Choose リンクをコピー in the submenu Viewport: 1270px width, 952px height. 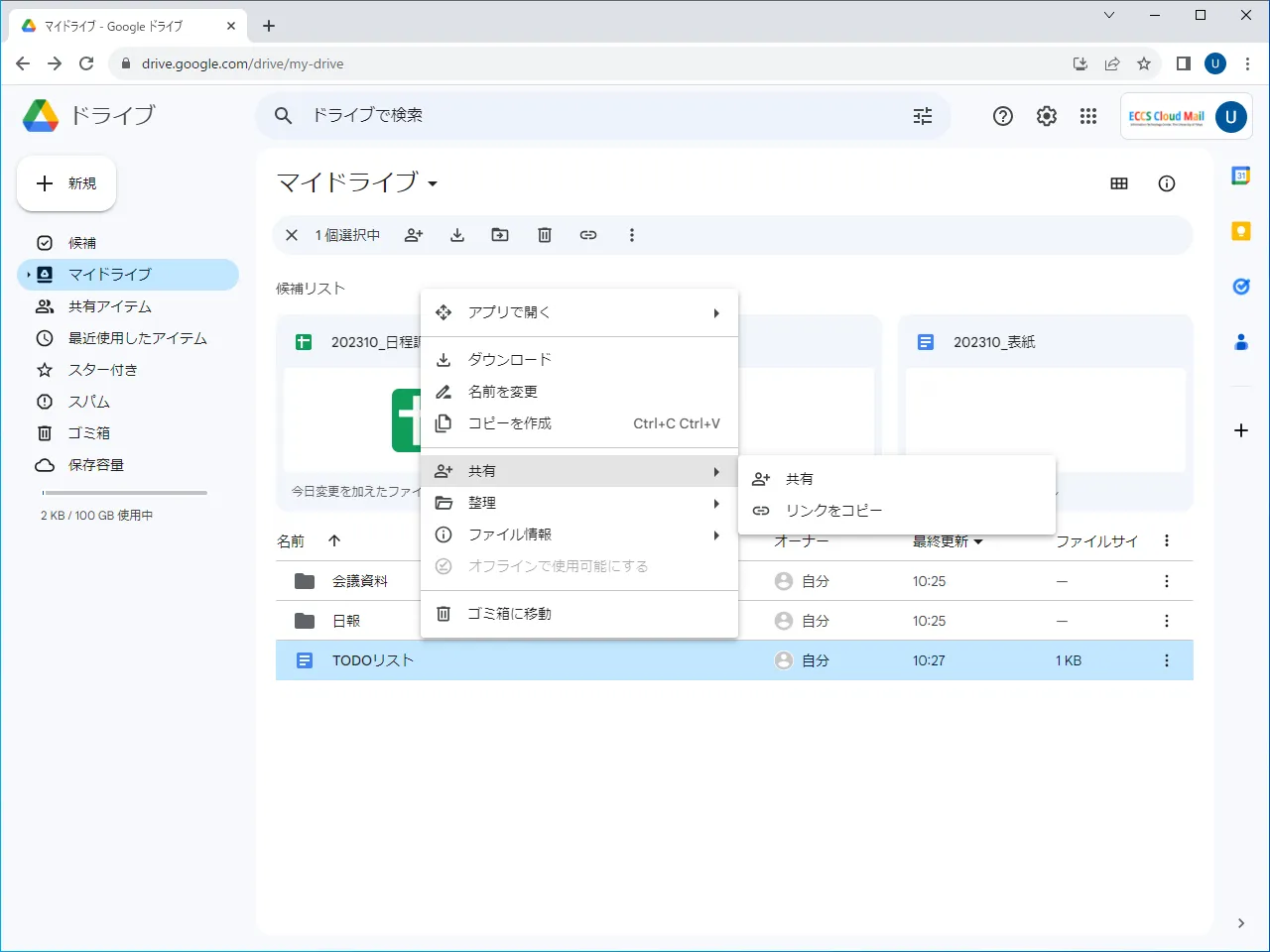[833, 511]
